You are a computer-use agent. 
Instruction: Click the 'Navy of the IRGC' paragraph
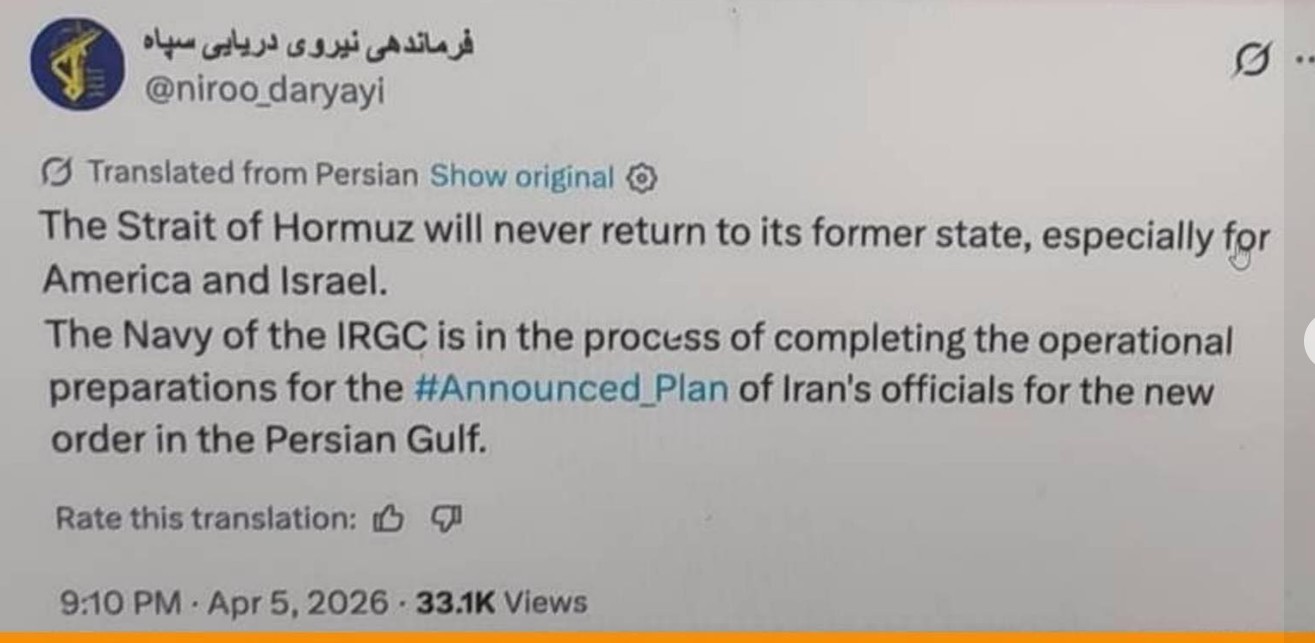(x=638, y=390)
